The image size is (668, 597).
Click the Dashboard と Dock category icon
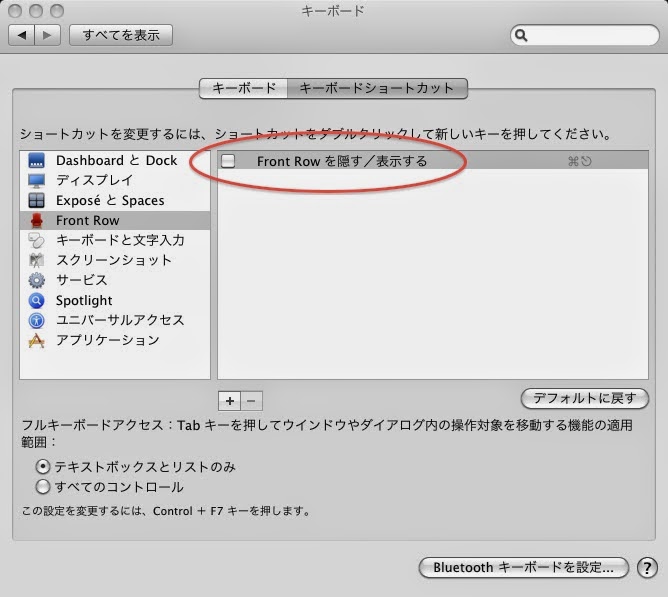click(37, 161)
